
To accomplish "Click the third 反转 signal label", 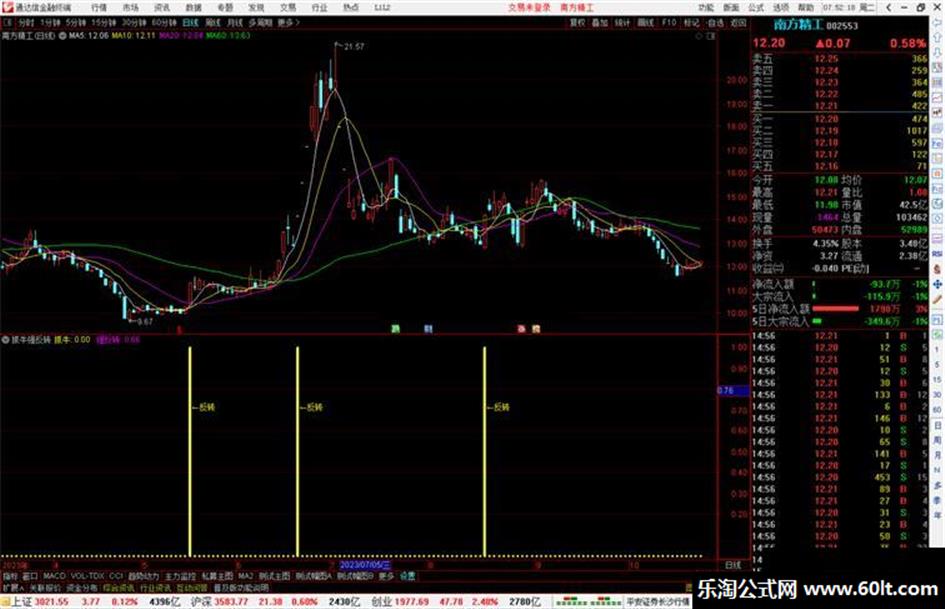I will [501, 408].
